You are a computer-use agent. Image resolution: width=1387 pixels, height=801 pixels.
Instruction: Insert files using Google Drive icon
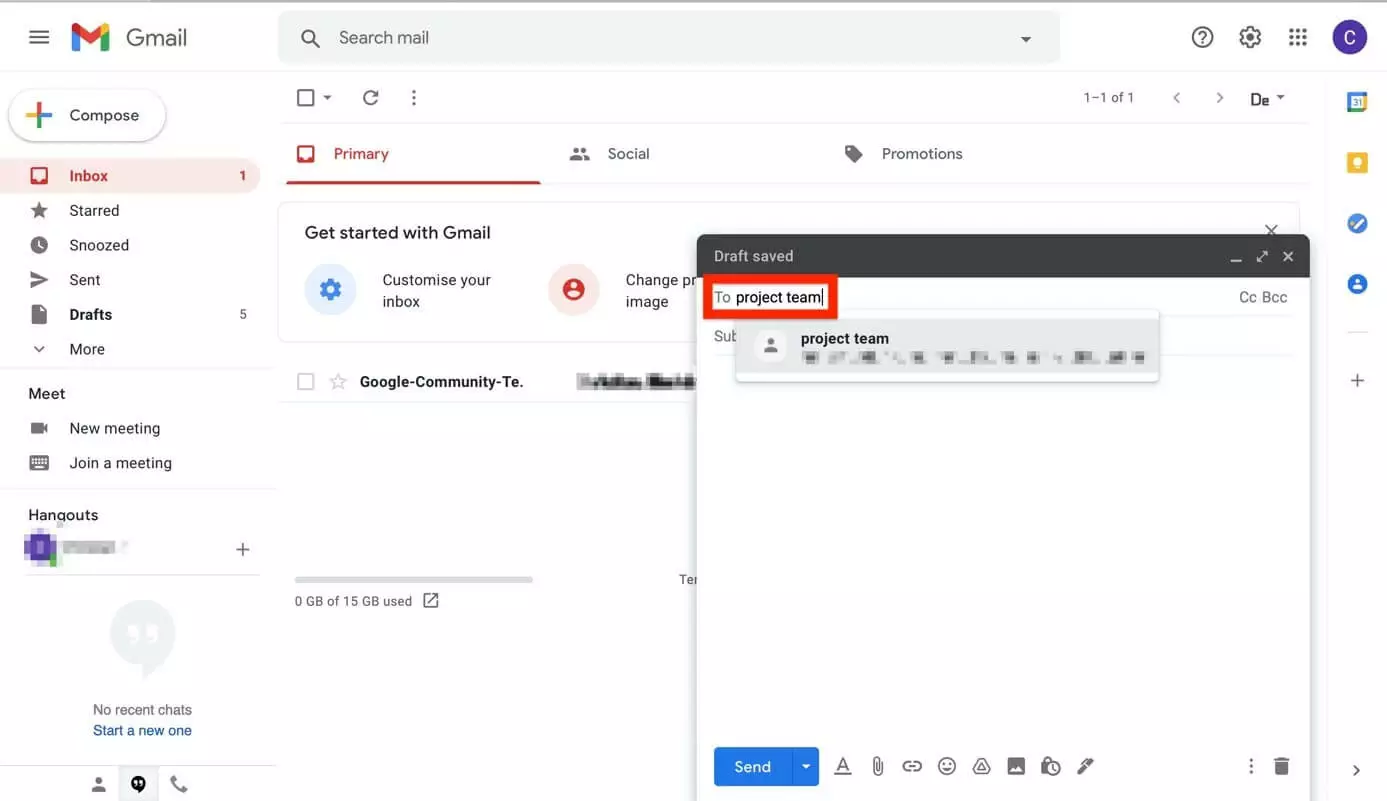tap(982, 766)
